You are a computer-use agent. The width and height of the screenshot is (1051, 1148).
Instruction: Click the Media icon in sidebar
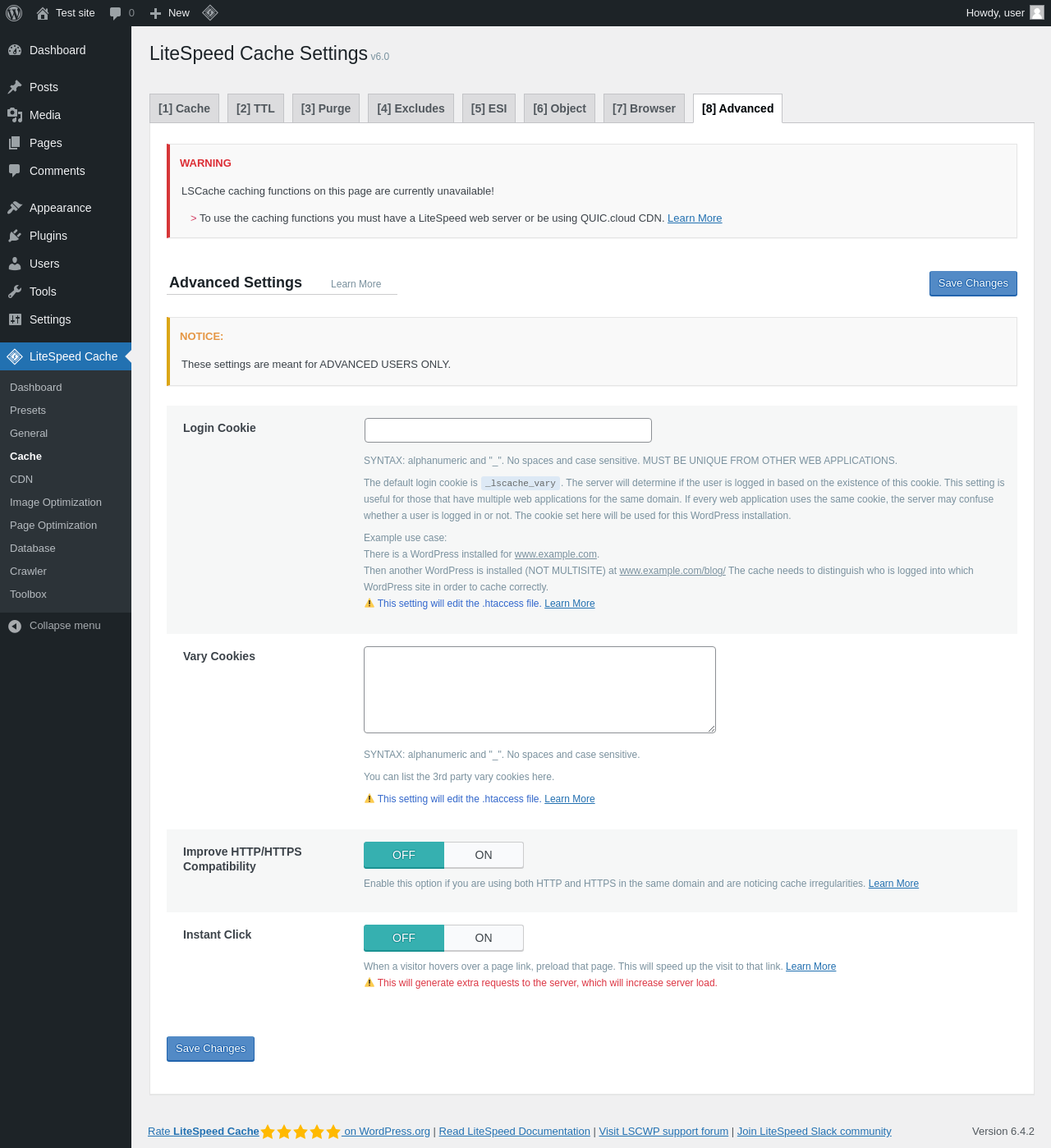(15, 115)
